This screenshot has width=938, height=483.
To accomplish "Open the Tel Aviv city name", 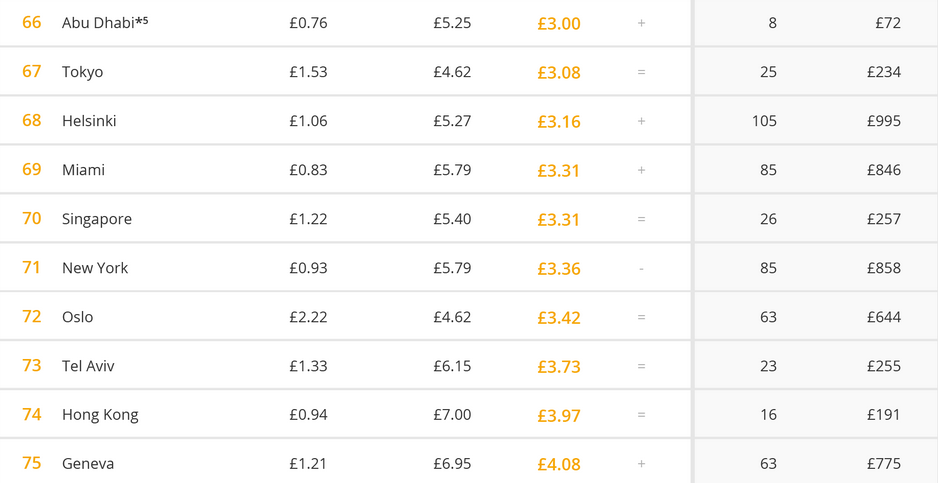I will coord(88,366).
